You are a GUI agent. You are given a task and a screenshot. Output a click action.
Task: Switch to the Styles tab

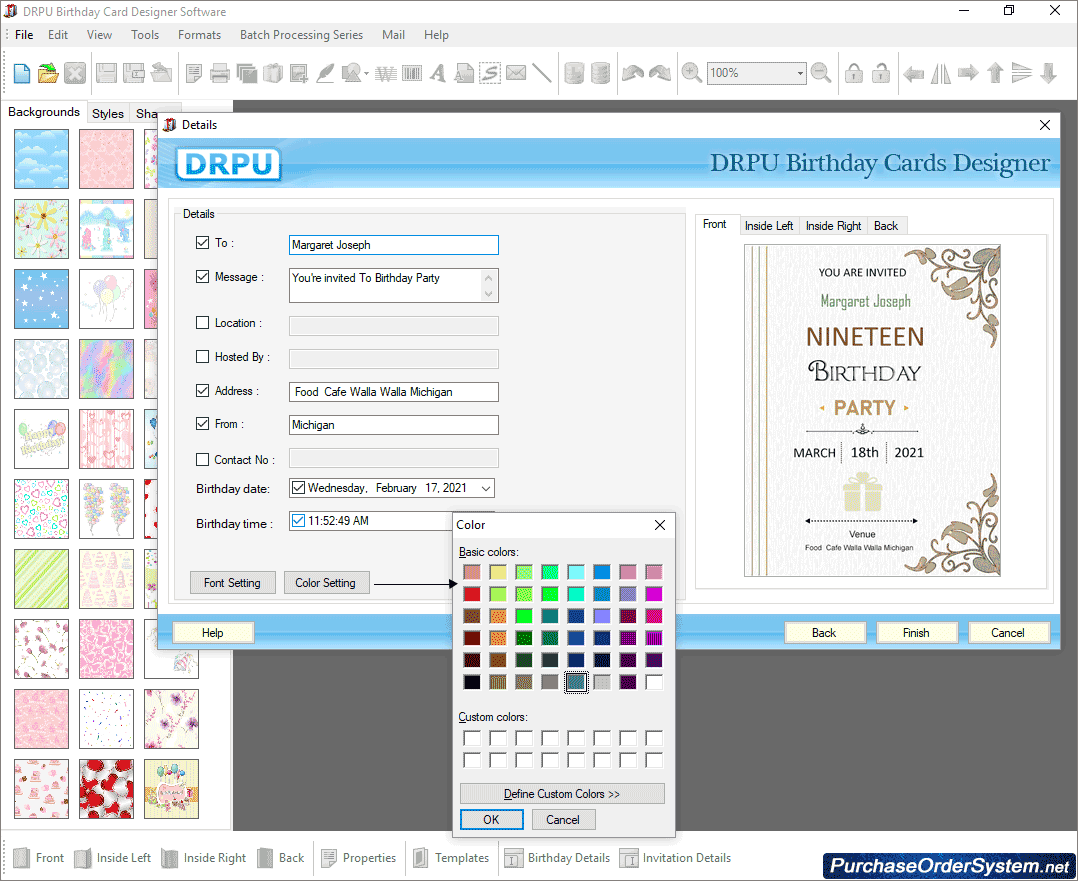(108, 113)
